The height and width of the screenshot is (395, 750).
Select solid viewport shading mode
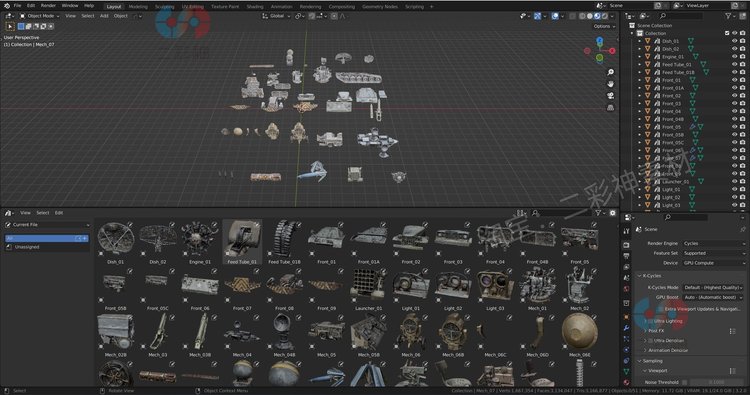[590, 16]
